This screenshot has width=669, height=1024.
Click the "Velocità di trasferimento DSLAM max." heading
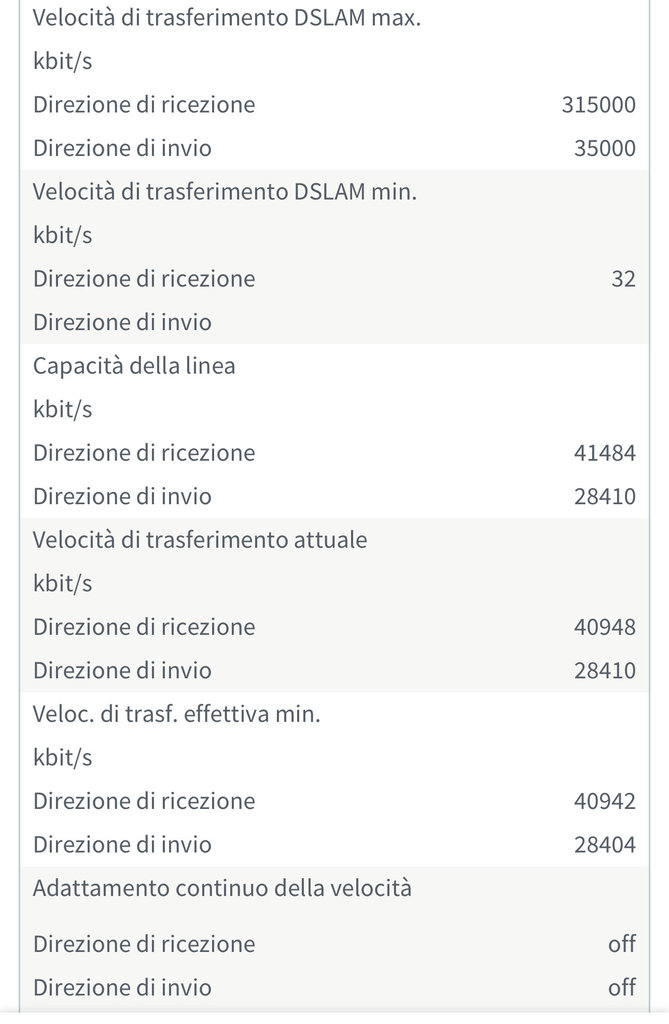227,18
